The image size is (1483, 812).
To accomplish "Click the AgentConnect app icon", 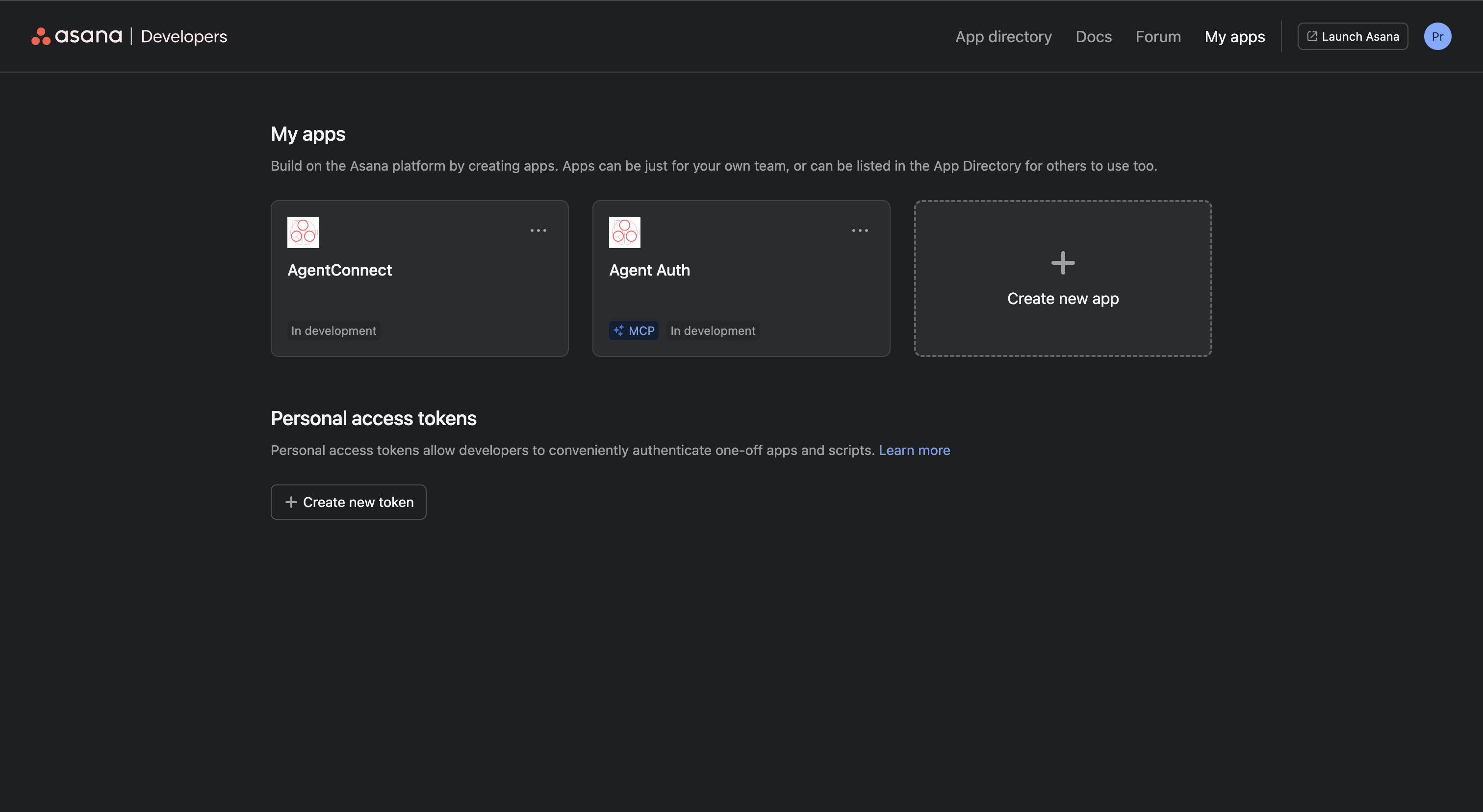I will (303, 232).
